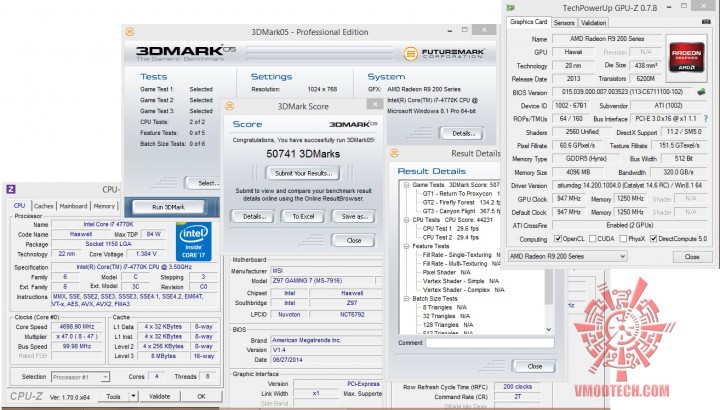Click the CPU-Z purple Z title bar icon
720x410 pixels.
[11, 189]
